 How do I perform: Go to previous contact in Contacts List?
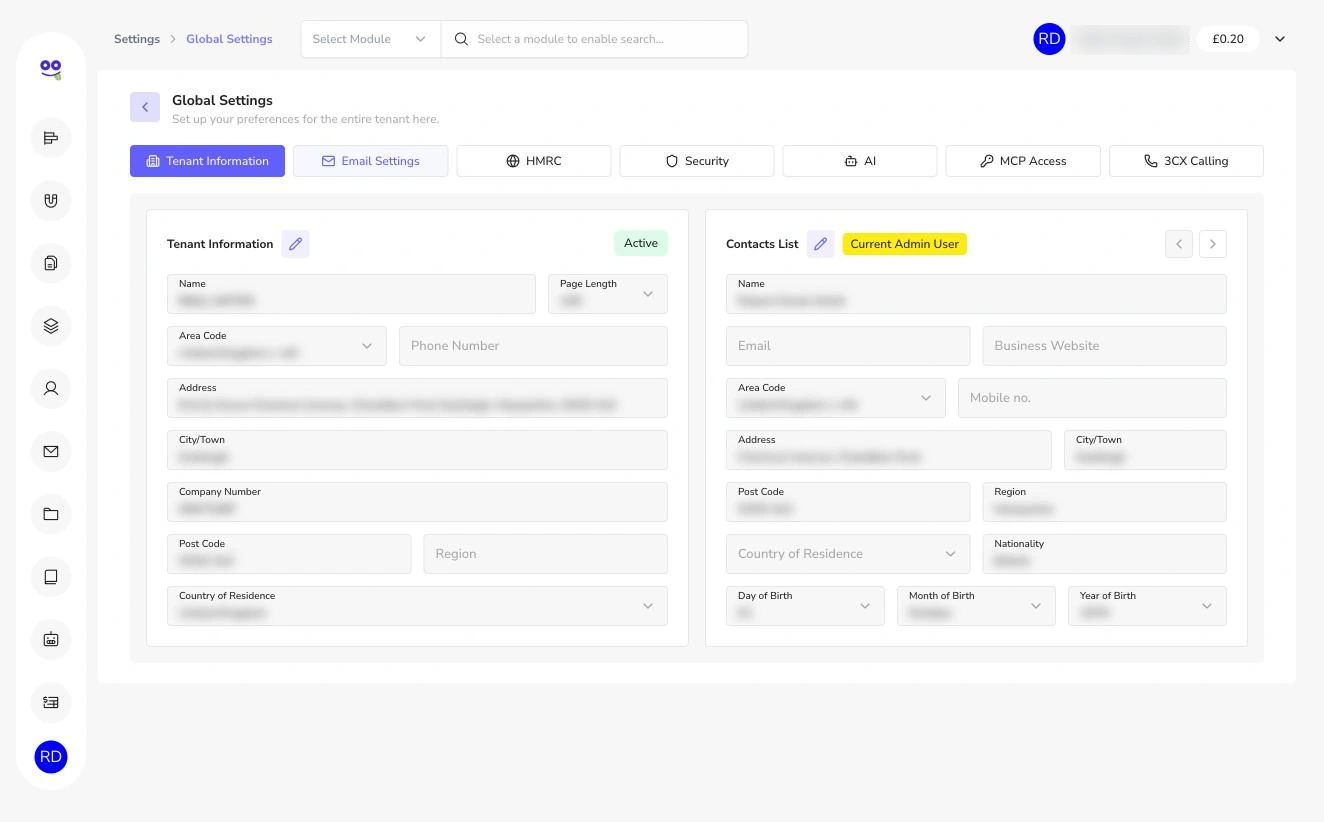pyautogui.click(x=1179, y=244)
